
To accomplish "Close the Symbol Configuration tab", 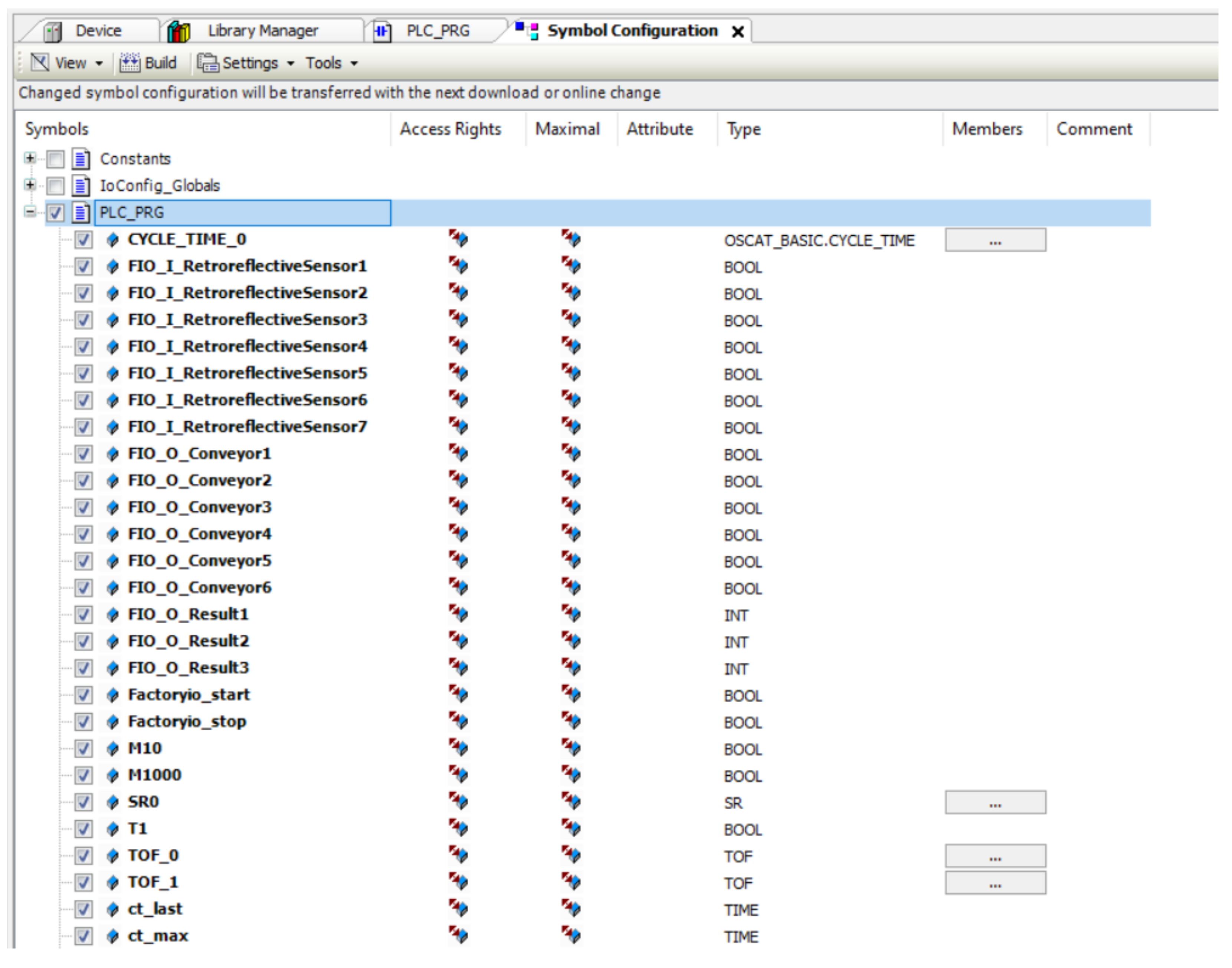I will click(737, 32).
